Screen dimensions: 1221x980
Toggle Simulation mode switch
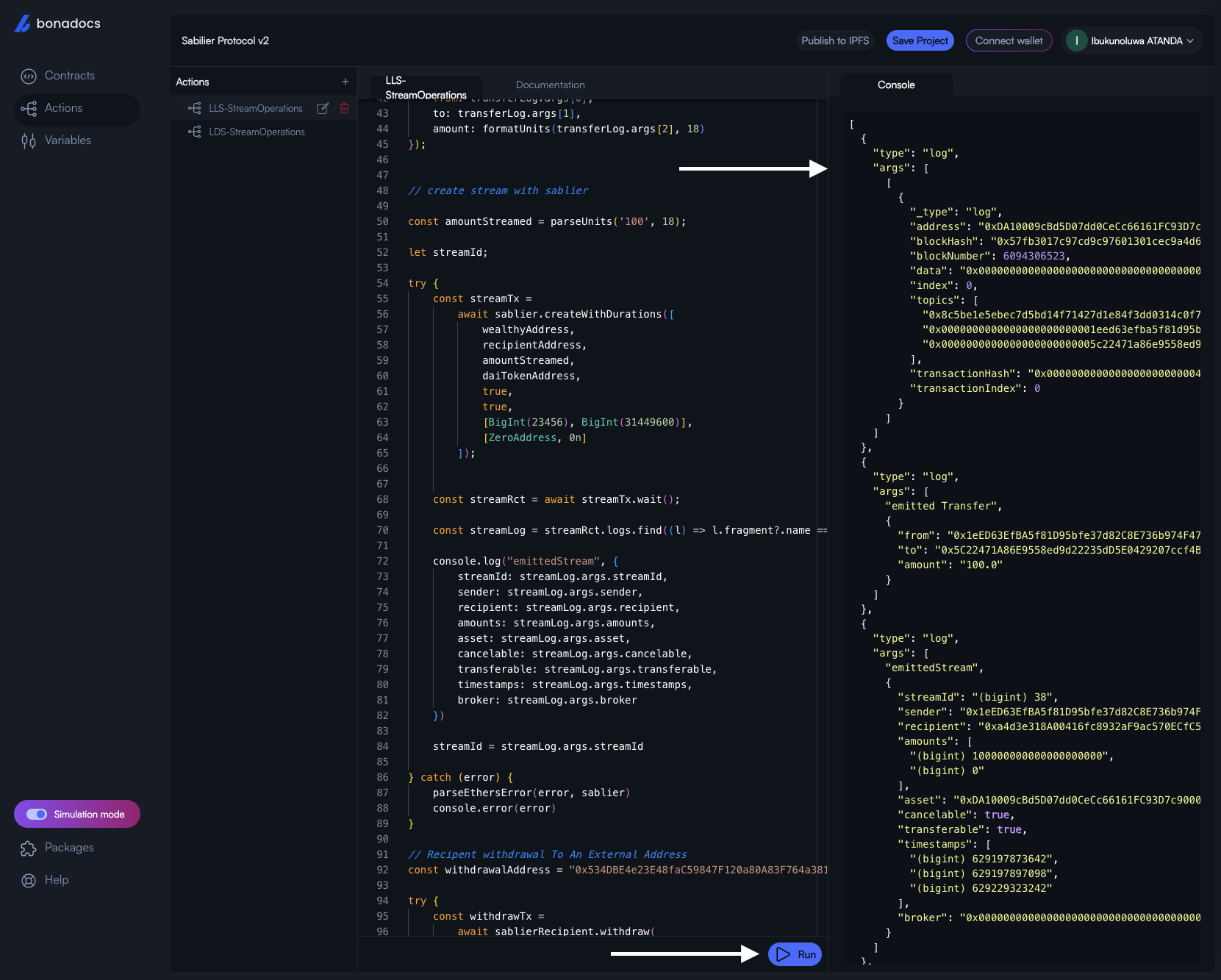pos(37,814)
